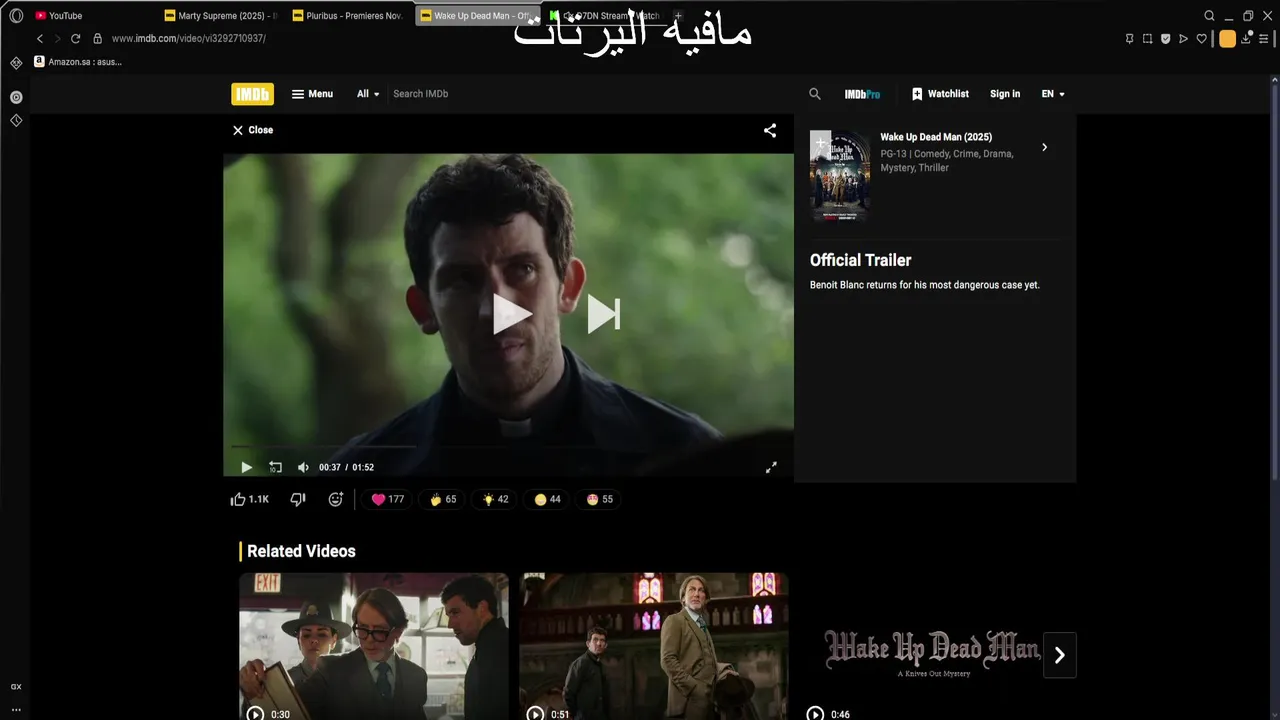1280x720 pixels.
Task: Toggle the star-eyes reaction showing 55
Action: pos(600,499)
